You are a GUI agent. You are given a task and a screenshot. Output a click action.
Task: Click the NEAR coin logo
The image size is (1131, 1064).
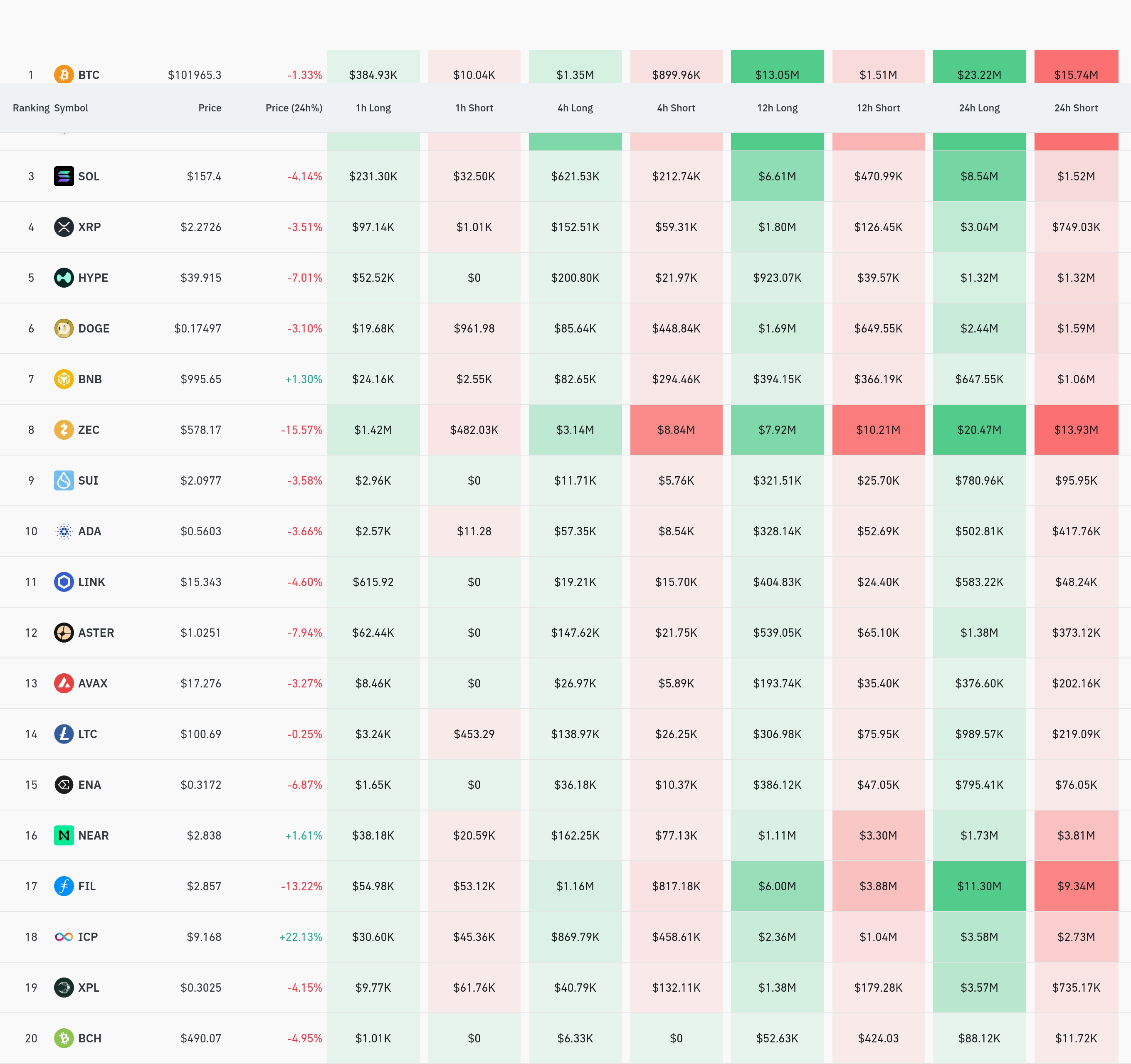pyautogui.click(x=64, y=835)
